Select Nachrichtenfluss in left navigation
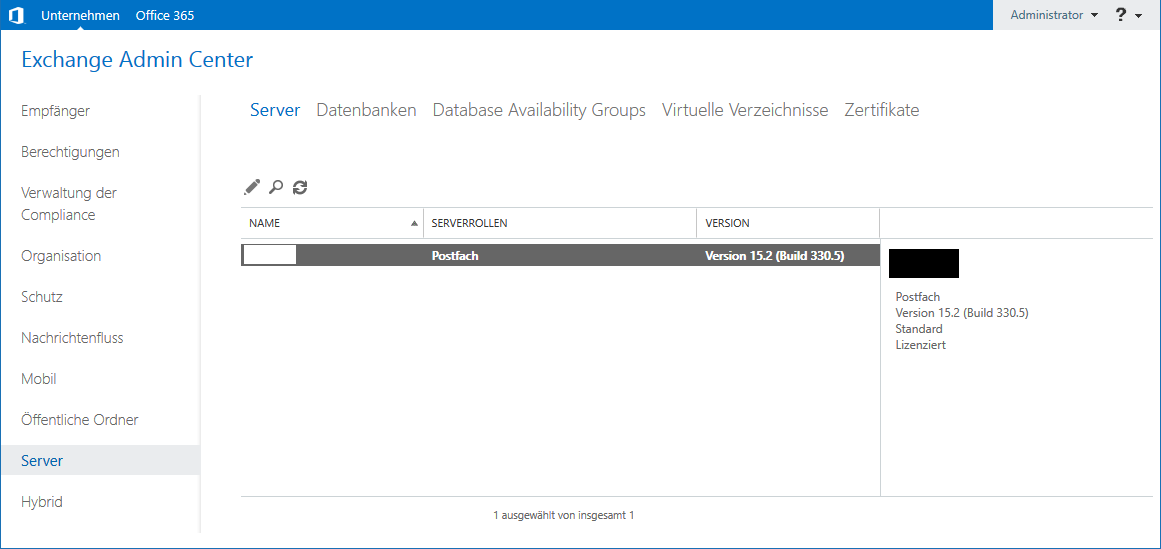Viewport: 1161px width, 549px height. [72, 338]
